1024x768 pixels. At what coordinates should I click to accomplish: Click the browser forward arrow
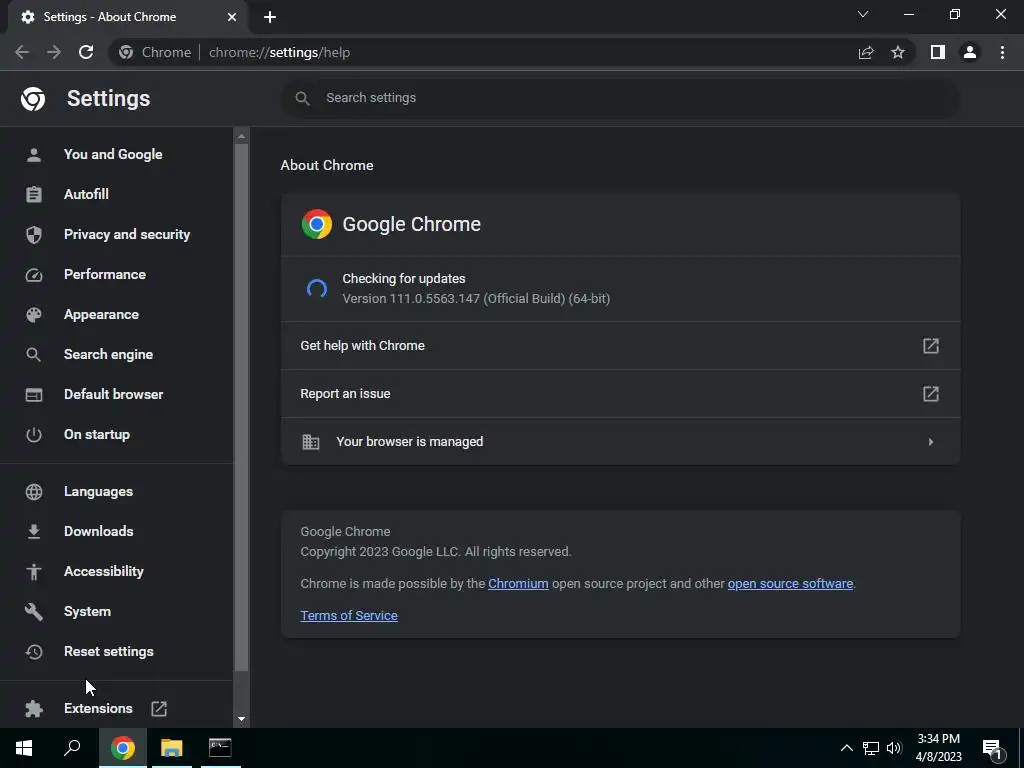pos(54,52)
